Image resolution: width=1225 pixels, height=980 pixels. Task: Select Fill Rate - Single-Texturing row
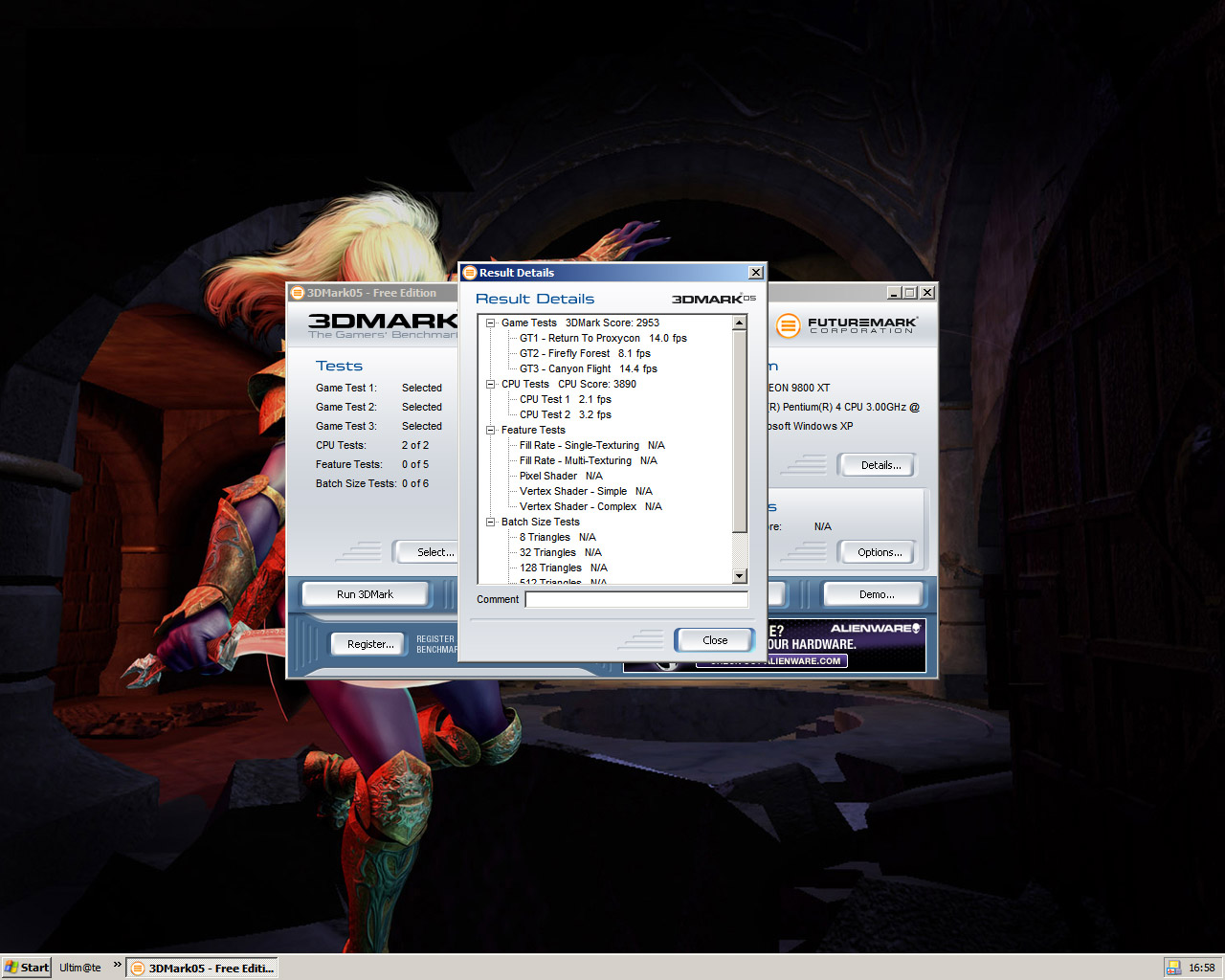pos(592,446)
